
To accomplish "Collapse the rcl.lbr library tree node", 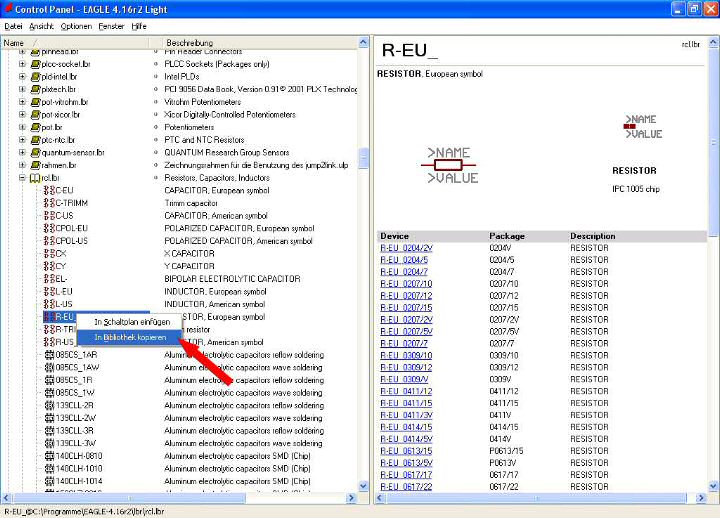I will tap(22, 178).
